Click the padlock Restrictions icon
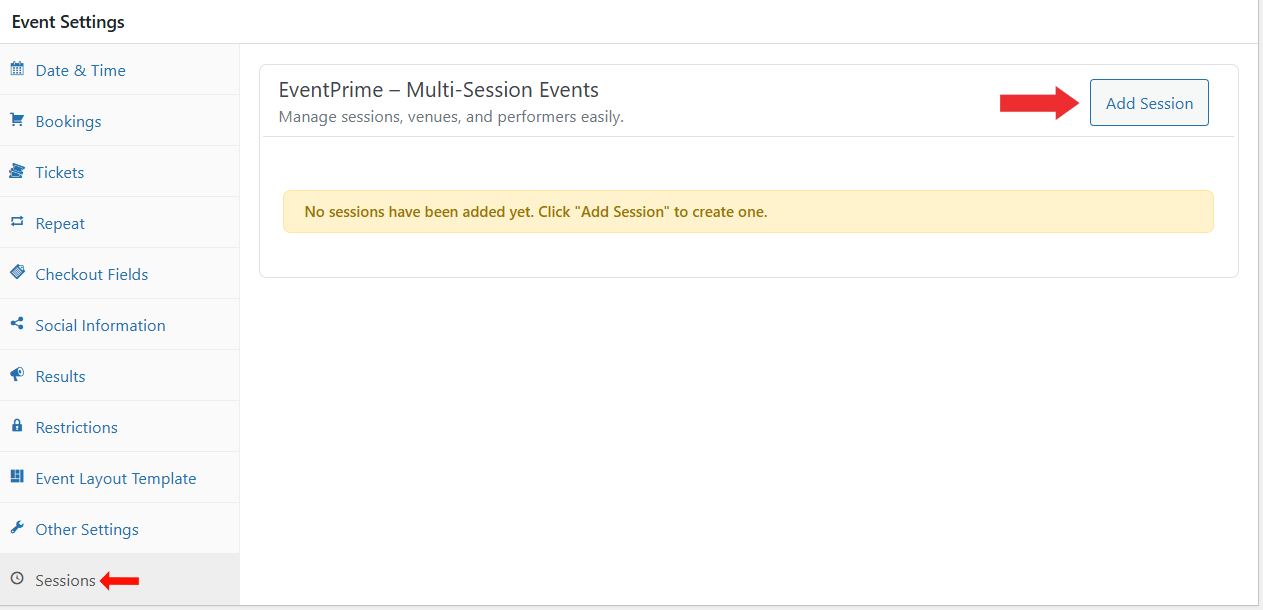1263x610 pixels. pyautogui.click(x=17, y=426)
